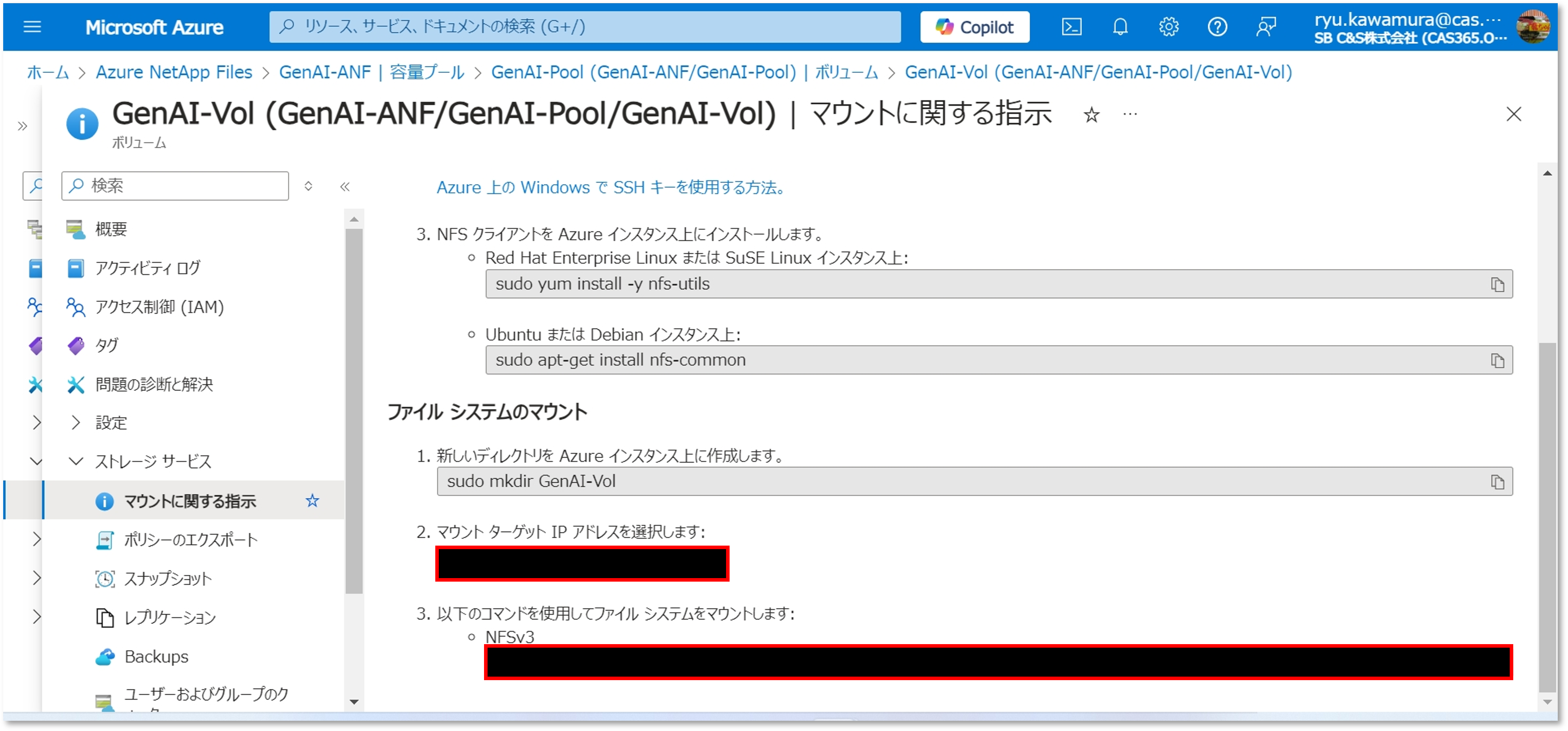Copy the yum install nfs-utils command
The width and height of the screenshot is (1568, 731).
click(1497, 284)
